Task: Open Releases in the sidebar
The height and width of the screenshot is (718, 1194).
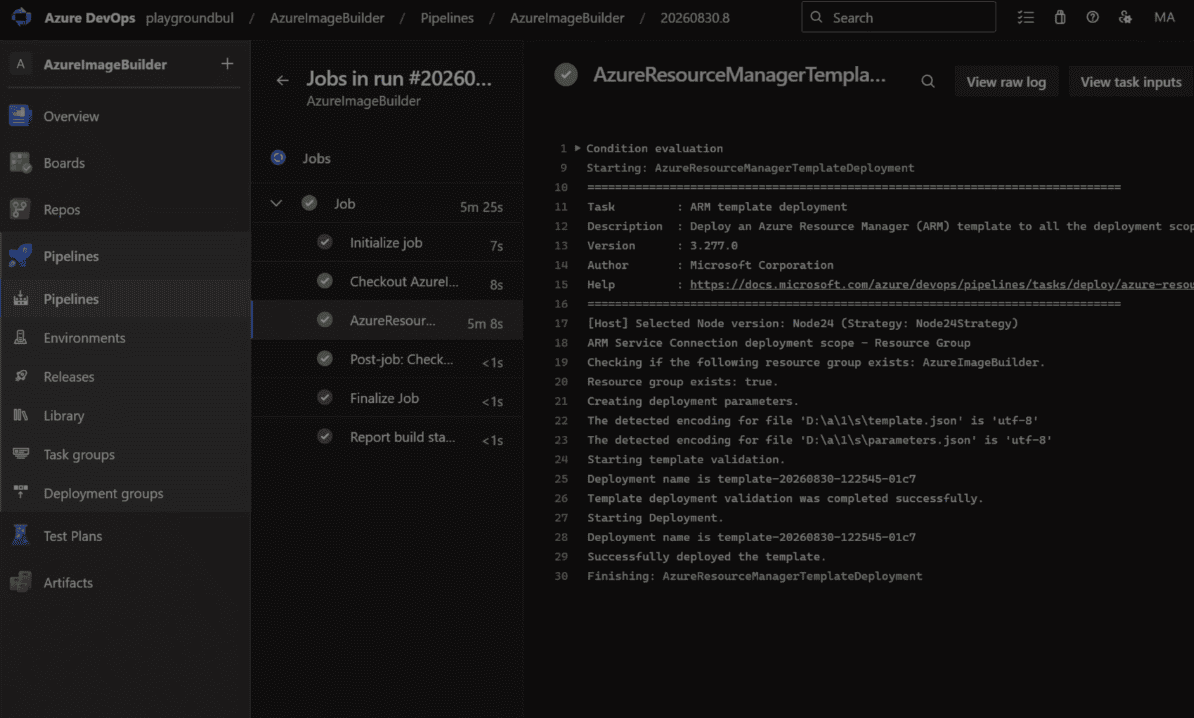Action: pos(126,377)
